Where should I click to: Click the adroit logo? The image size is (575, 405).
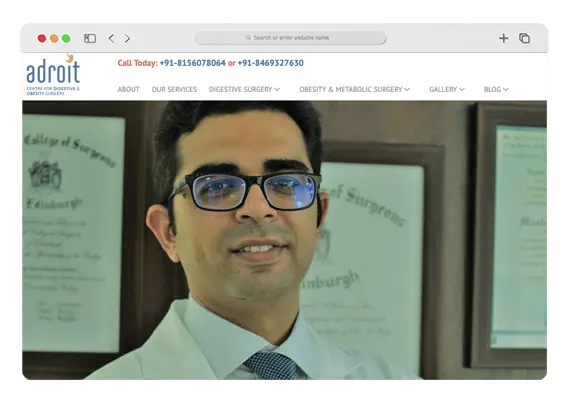[x=53, y=75]
